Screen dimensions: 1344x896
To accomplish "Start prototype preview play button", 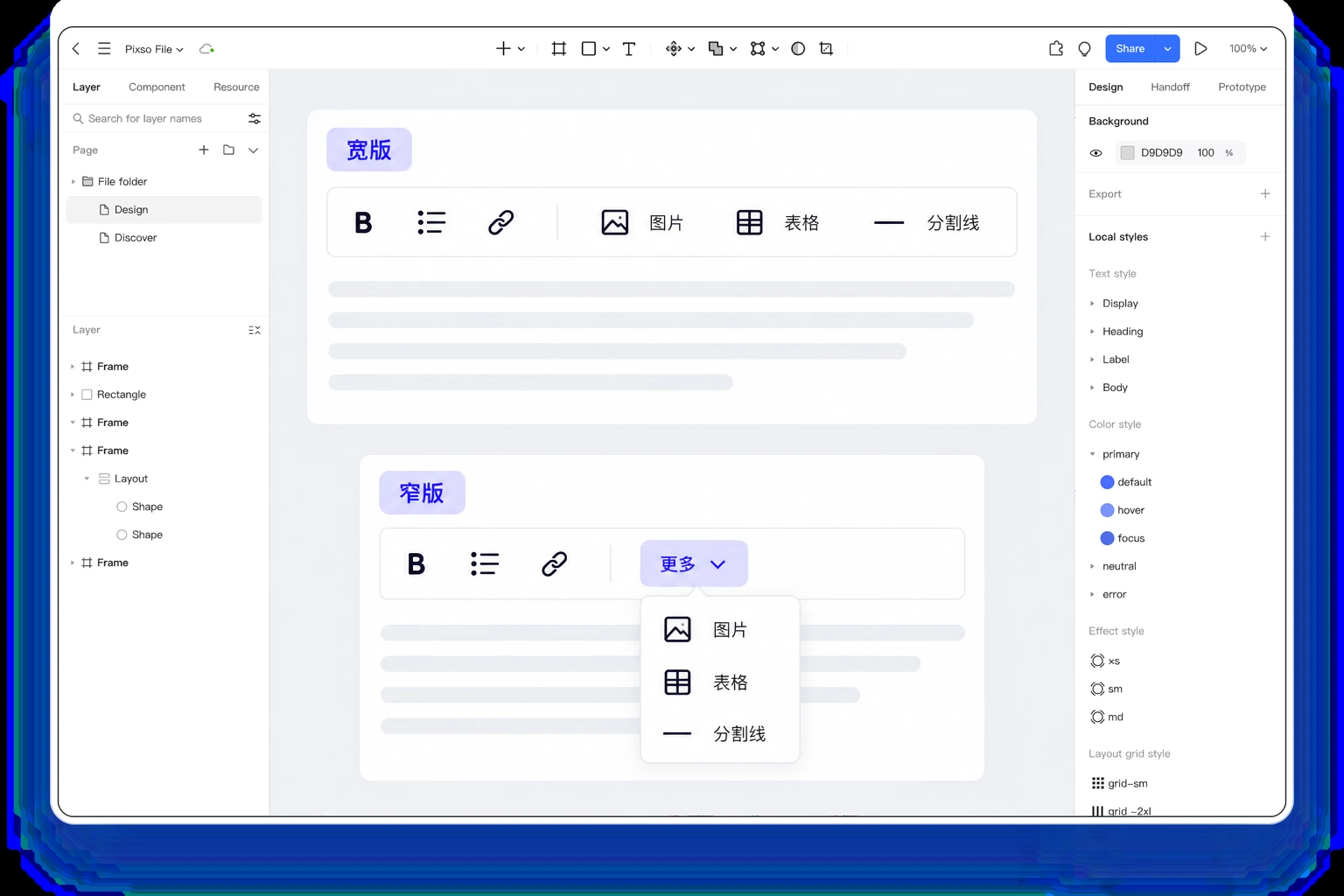I will coord(1200,49).
